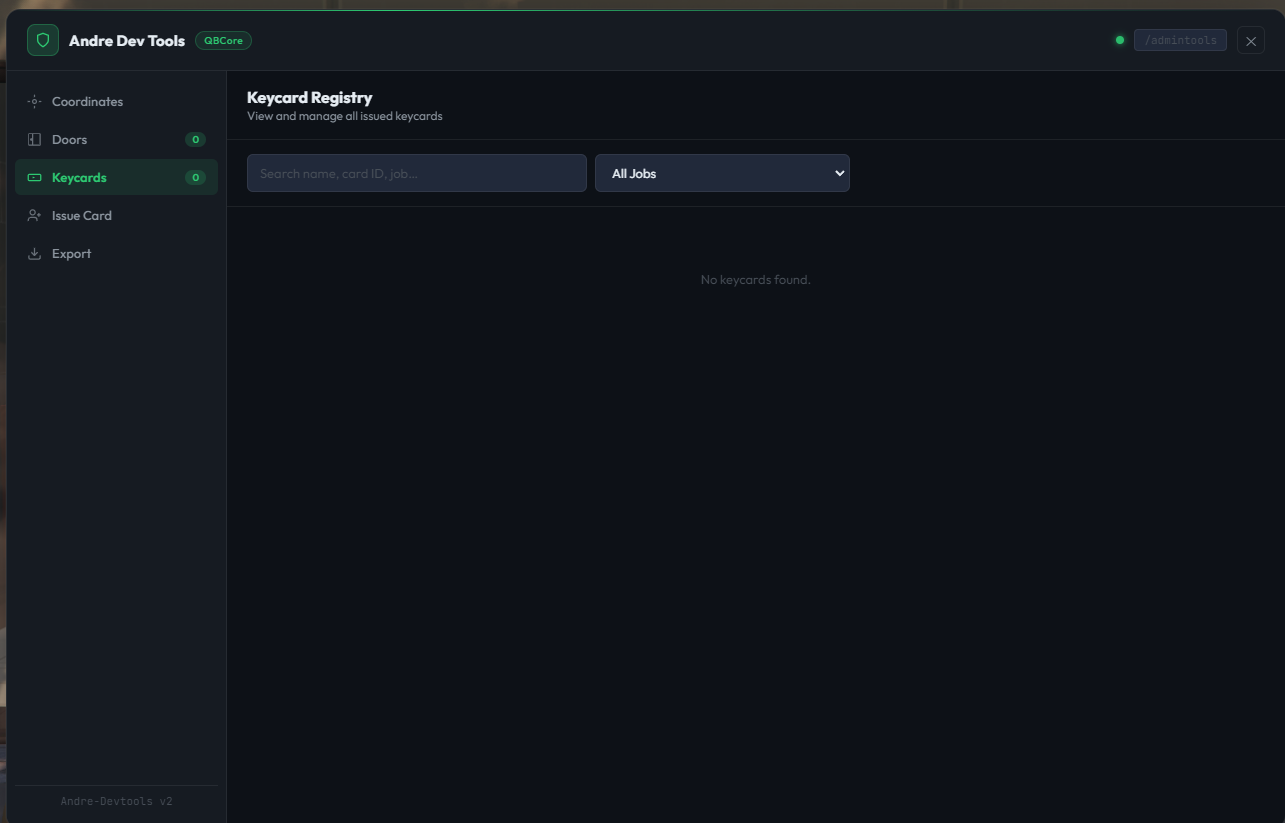
Task: Click the green status dot indicator
Action: coord(1120,40)
